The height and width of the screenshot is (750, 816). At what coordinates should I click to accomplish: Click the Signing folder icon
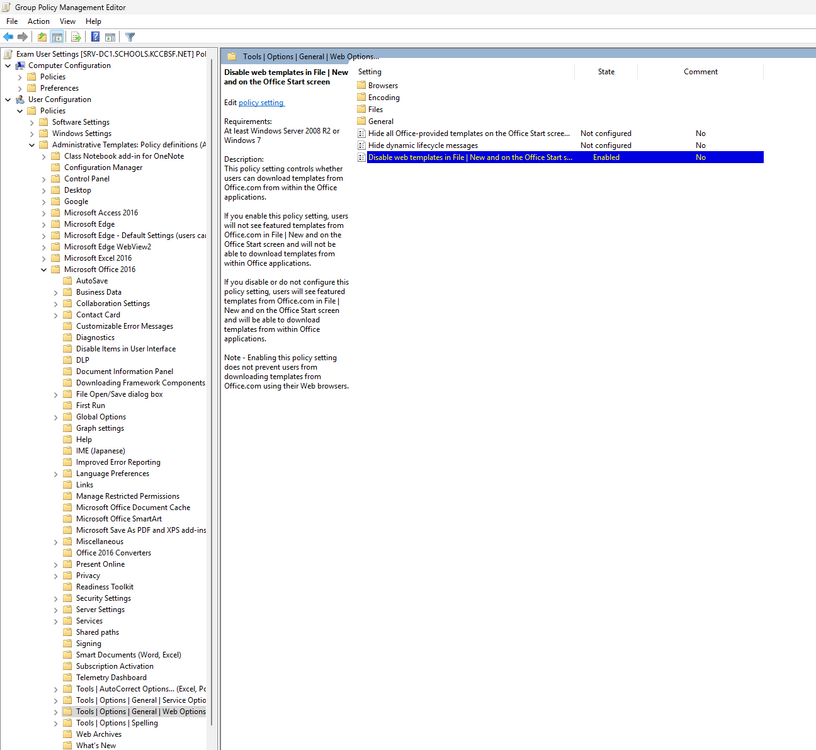(68, 643)
